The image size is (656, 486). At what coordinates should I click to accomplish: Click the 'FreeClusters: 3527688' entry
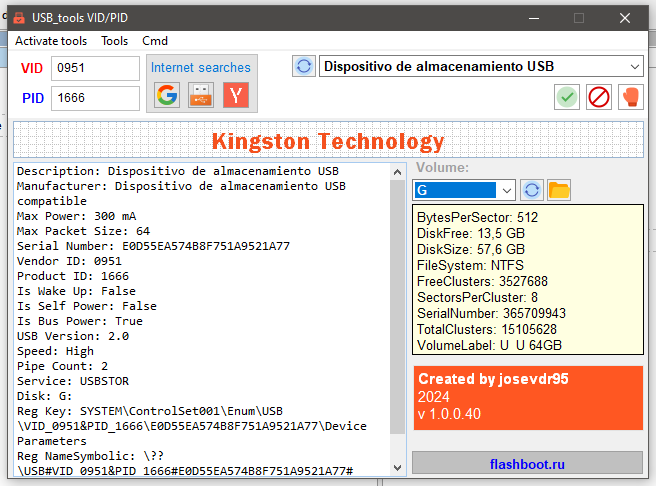[482, 281]
